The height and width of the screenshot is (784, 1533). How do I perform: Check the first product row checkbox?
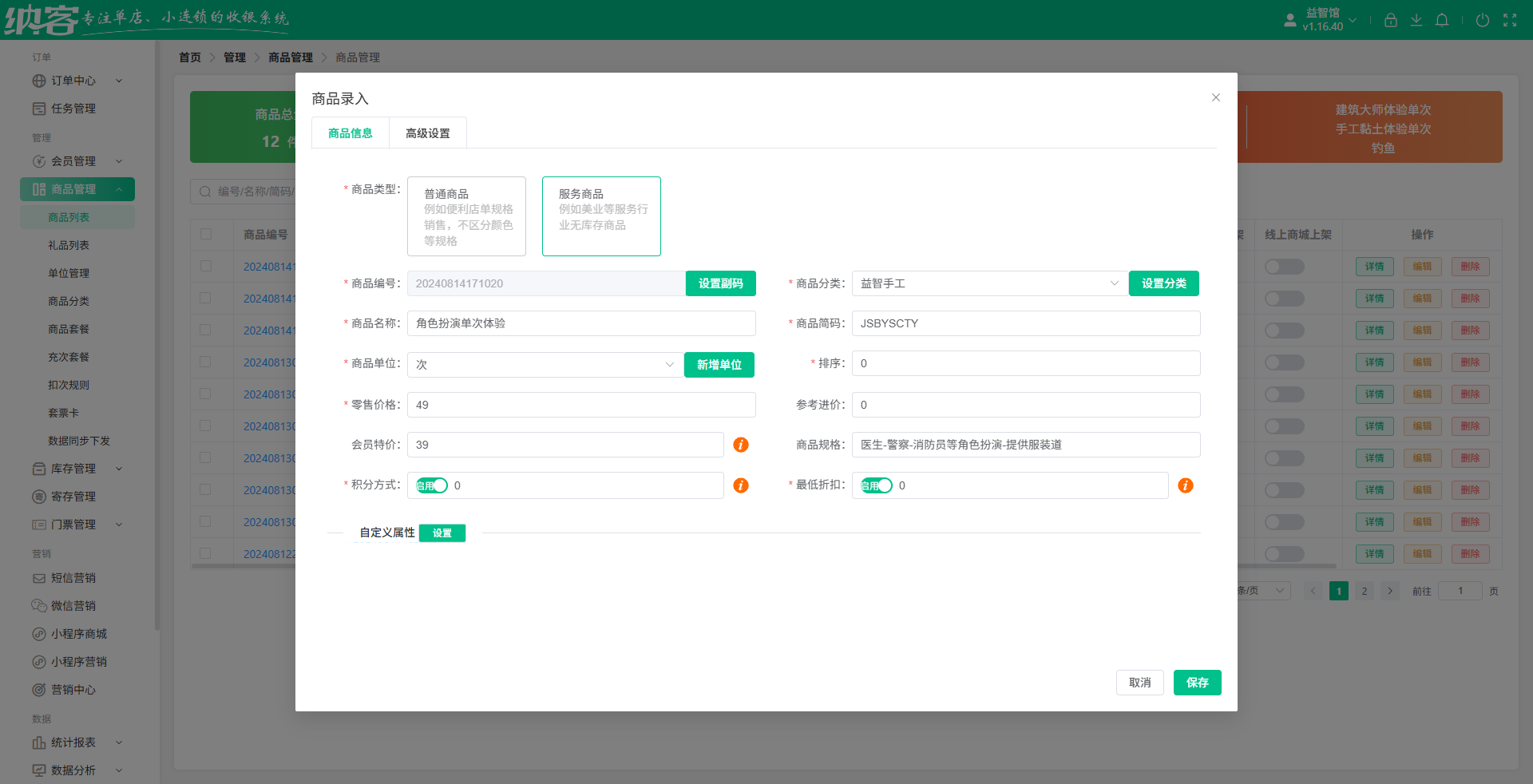tap(206, 266)
